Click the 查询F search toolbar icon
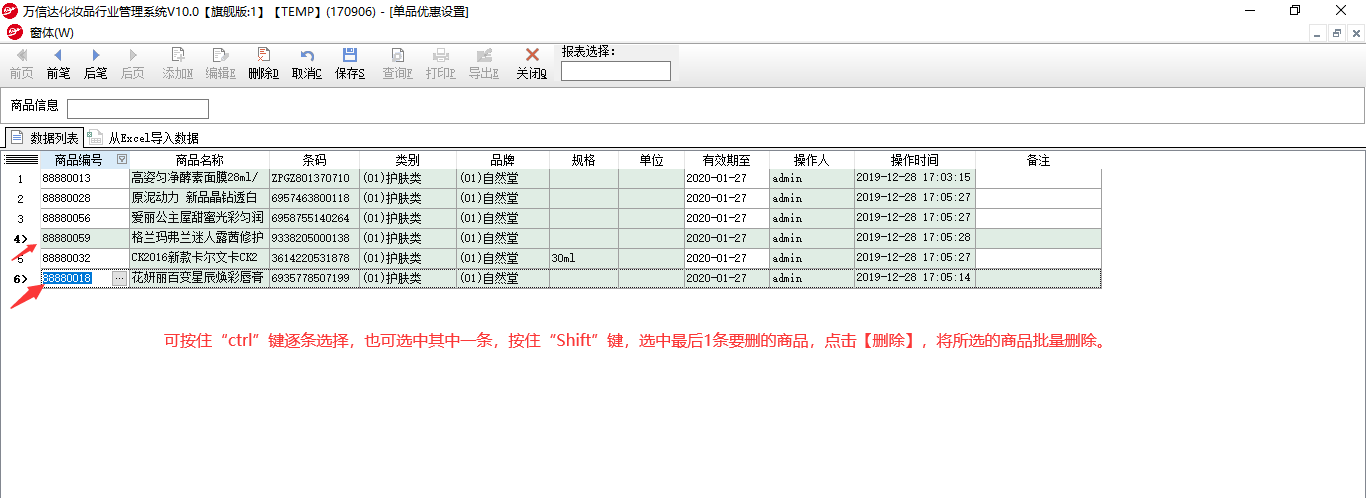 point(397,64)
